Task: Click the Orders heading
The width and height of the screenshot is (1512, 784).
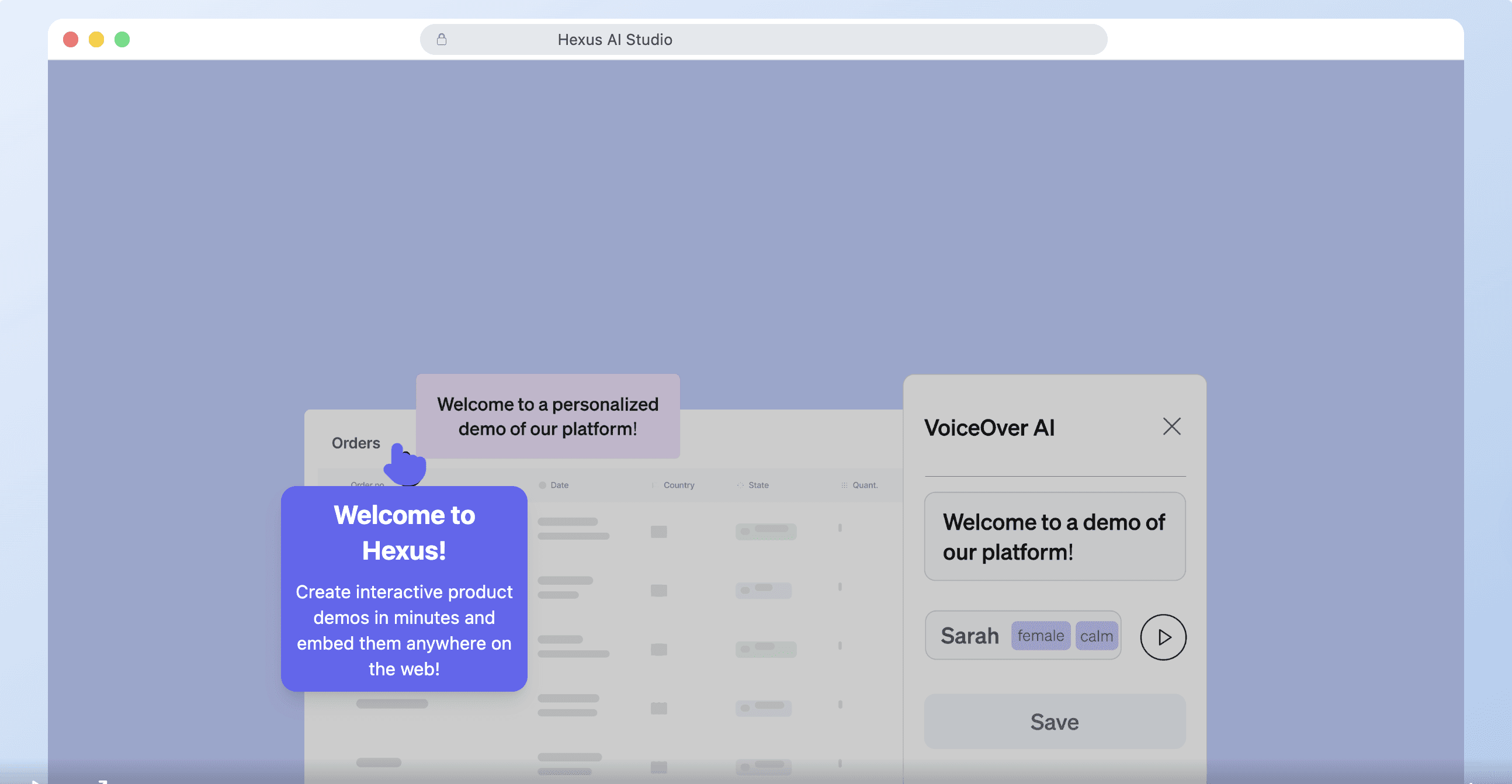Action: click(356, 443)
